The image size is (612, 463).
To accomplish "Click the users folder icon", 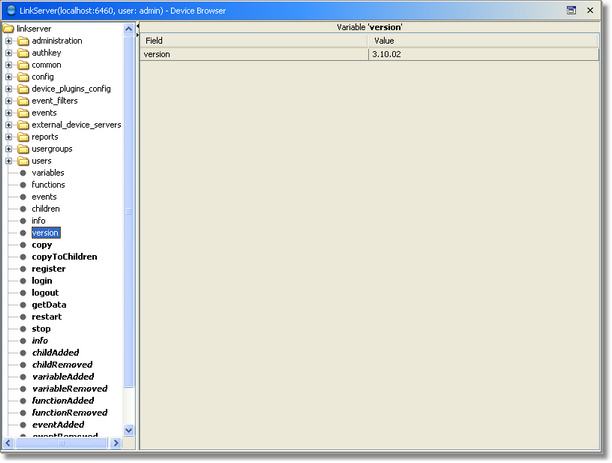I will (23, 161).
